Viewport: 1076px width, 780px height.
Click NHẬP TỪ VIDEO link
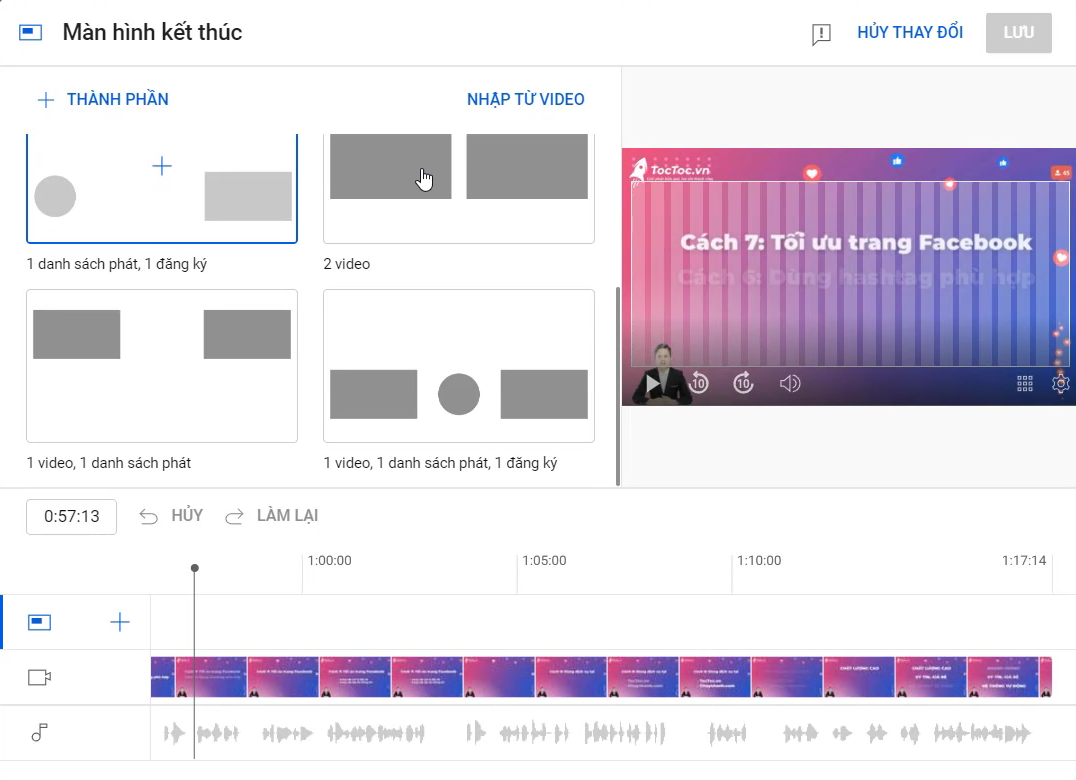[x=525, y=99]
